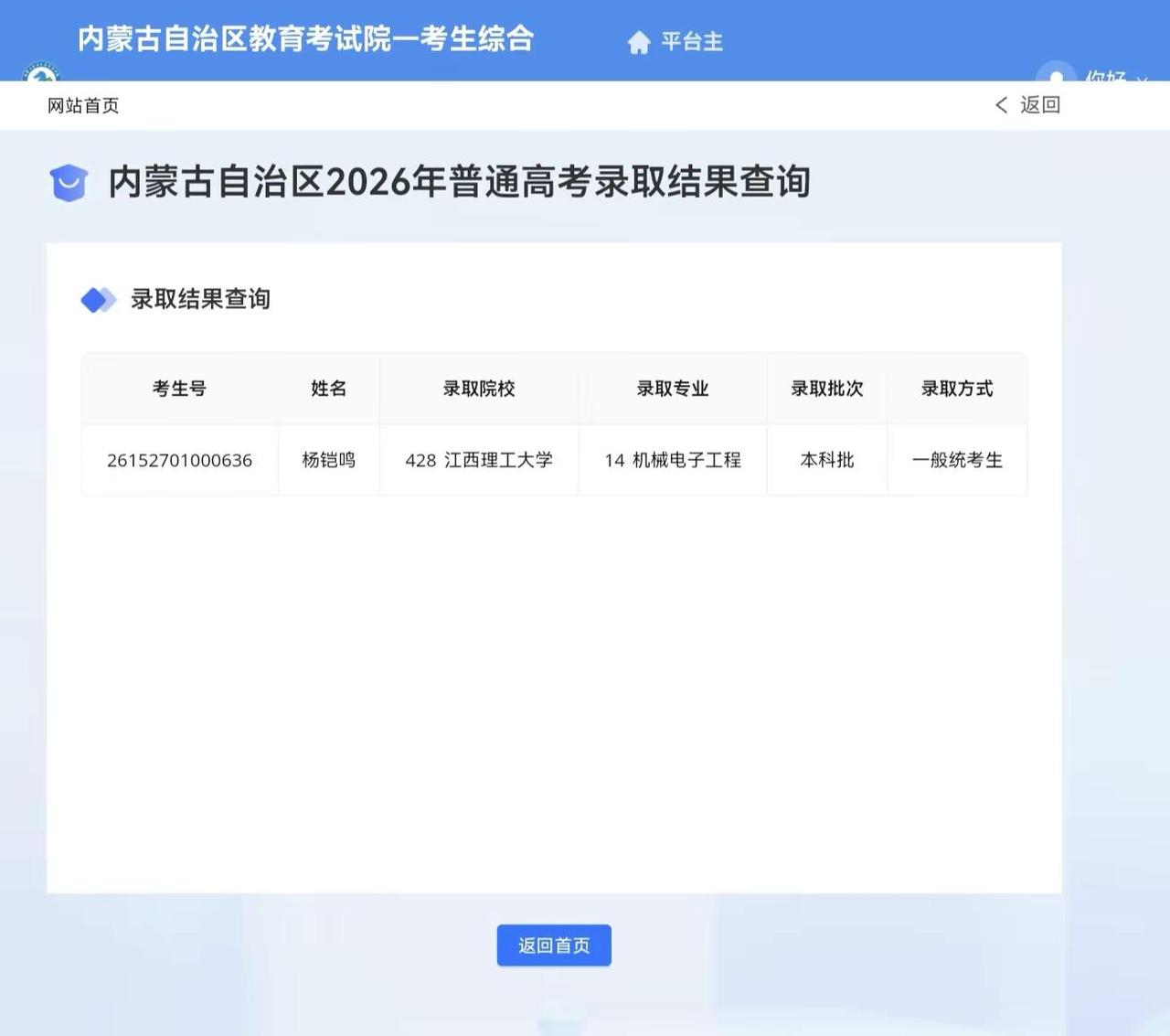Image resolution: width=1170 pixels, height=1036 pixels.
Task: Select the 一般统考生 cell
Action: coord(957,460)
